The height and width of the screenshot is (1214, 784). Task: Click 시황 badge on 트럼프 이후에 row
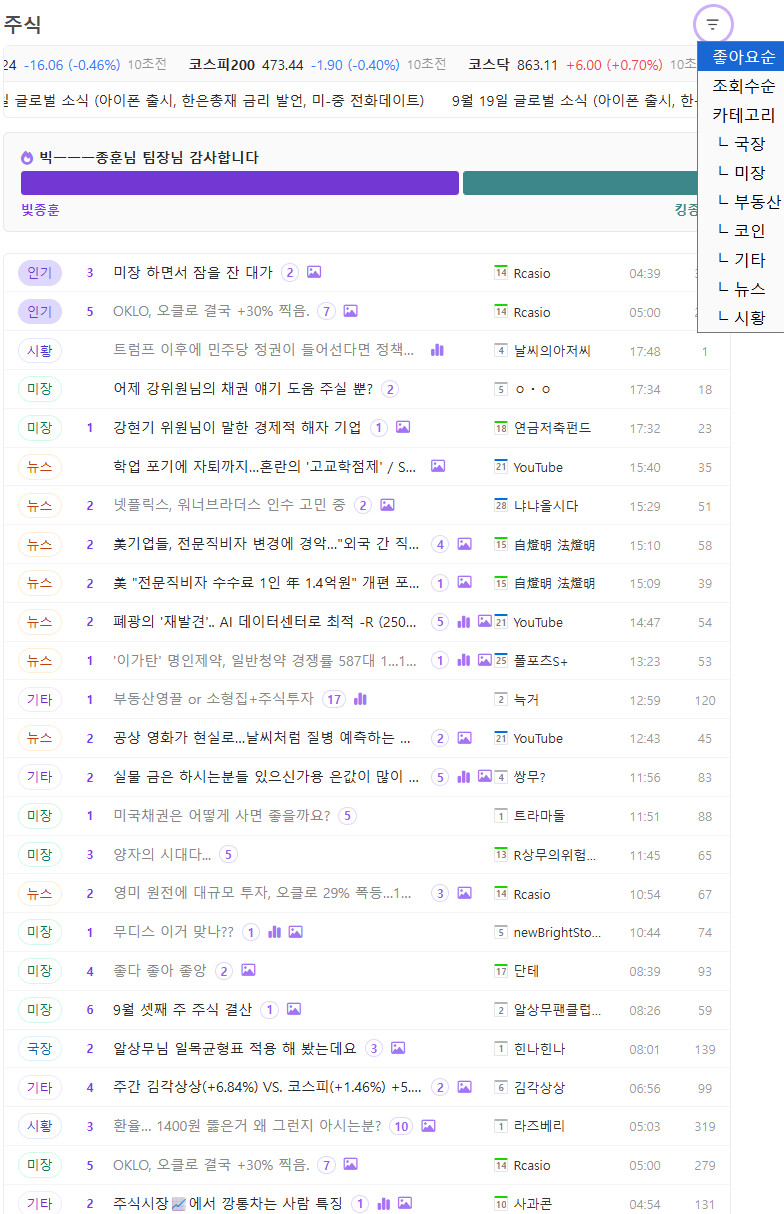tap(40, 350)
